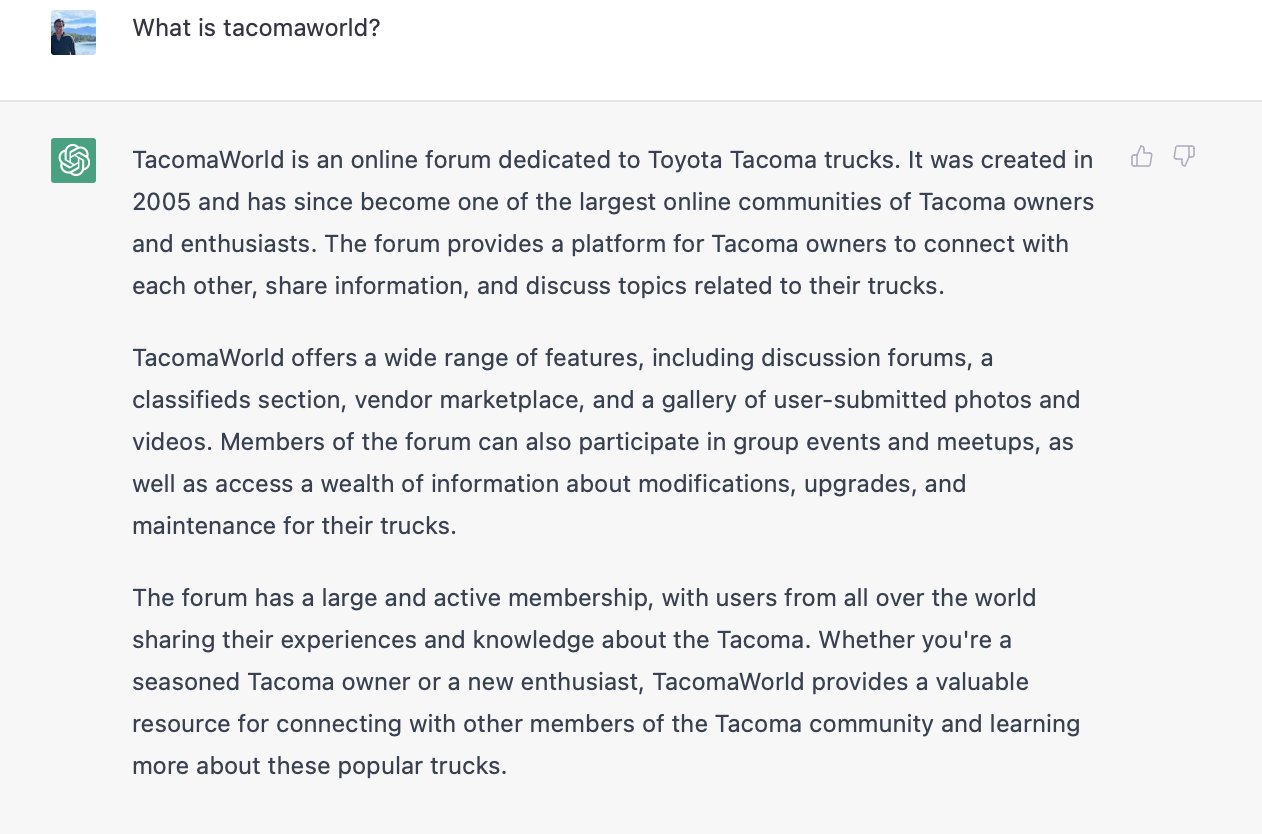Click "TacomaWorld offers a wide range" sentence start
Image resolution: width=1262 pixels, height=834 pixels.
(288, 358)
